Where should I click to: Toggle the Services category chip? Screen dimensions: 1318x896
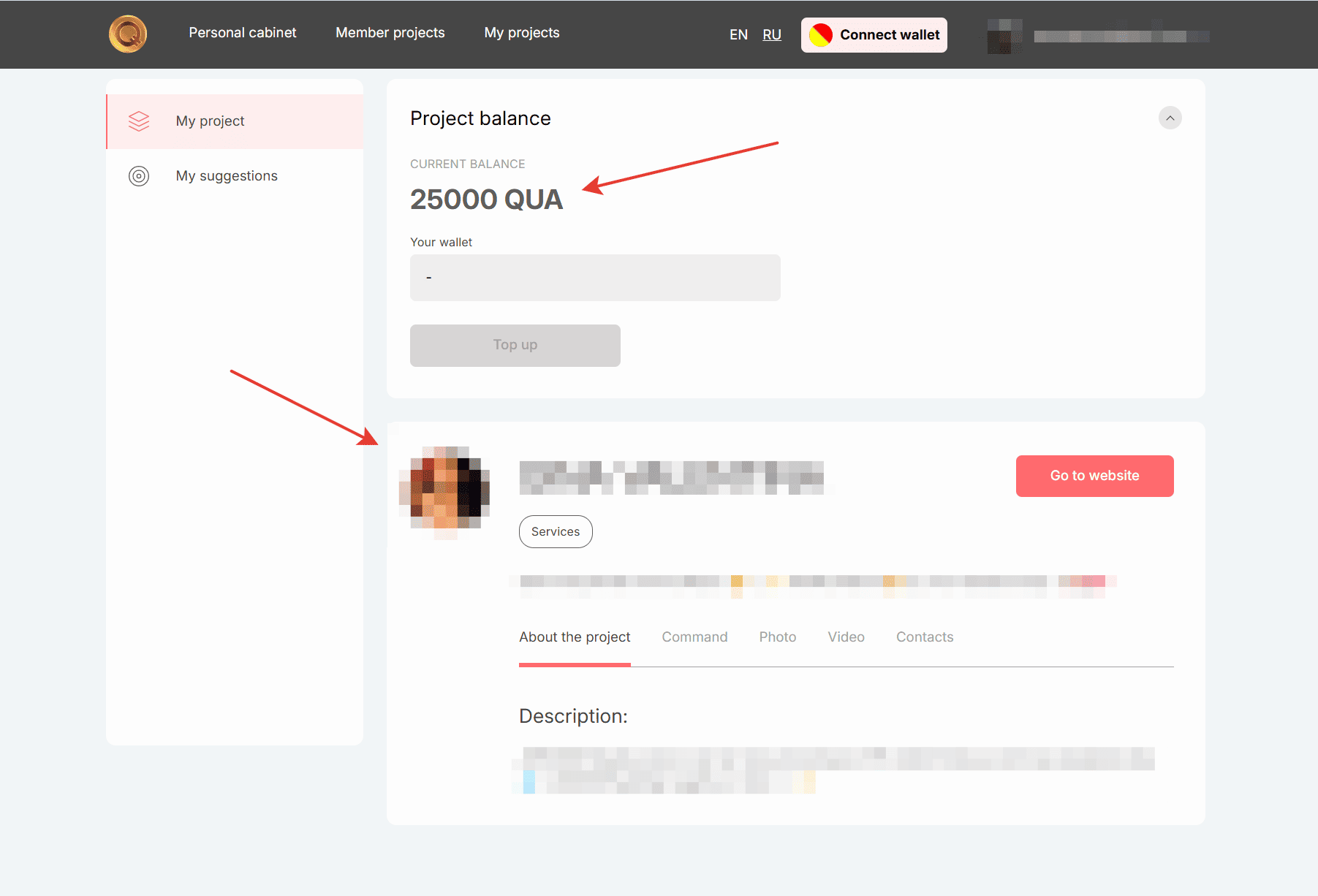point(556,531)
